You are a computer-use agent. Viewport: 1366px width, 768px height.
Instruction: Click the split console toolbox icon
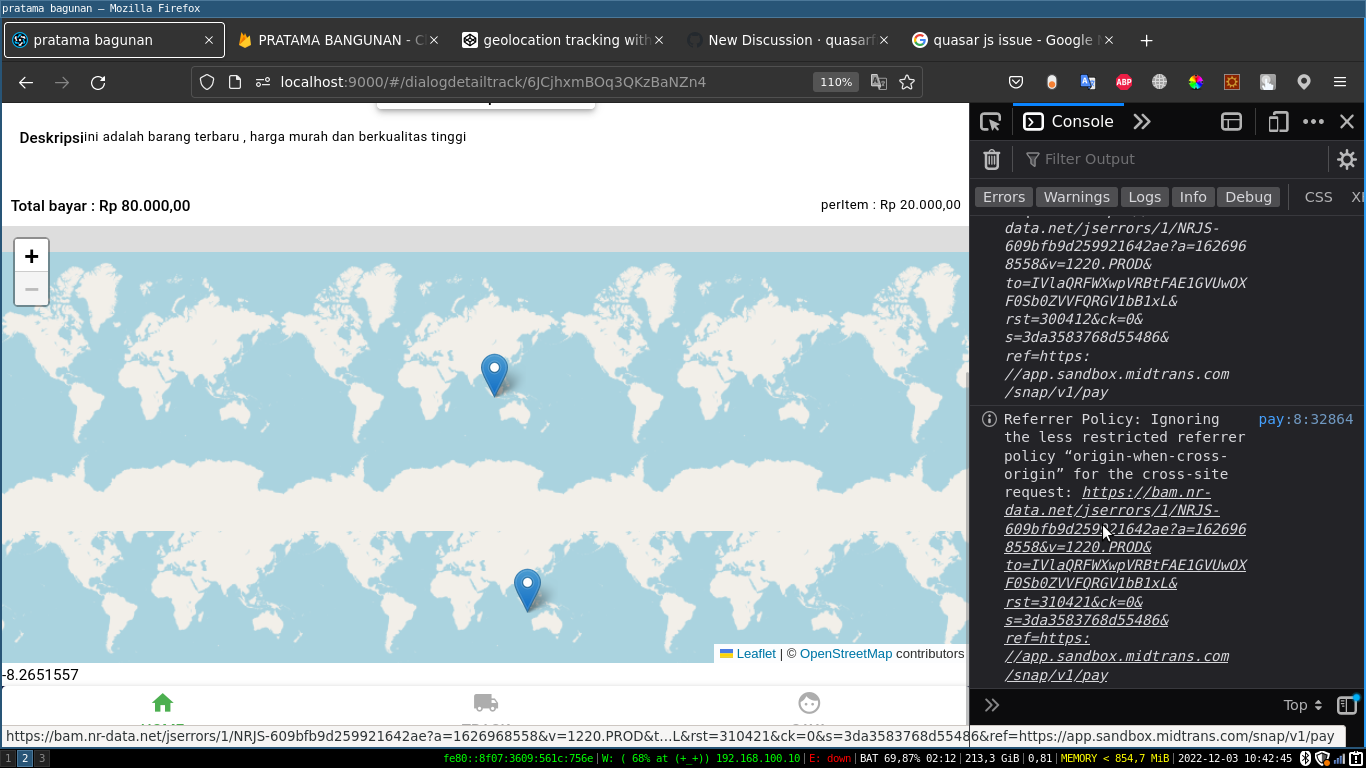click(1231, 121)
